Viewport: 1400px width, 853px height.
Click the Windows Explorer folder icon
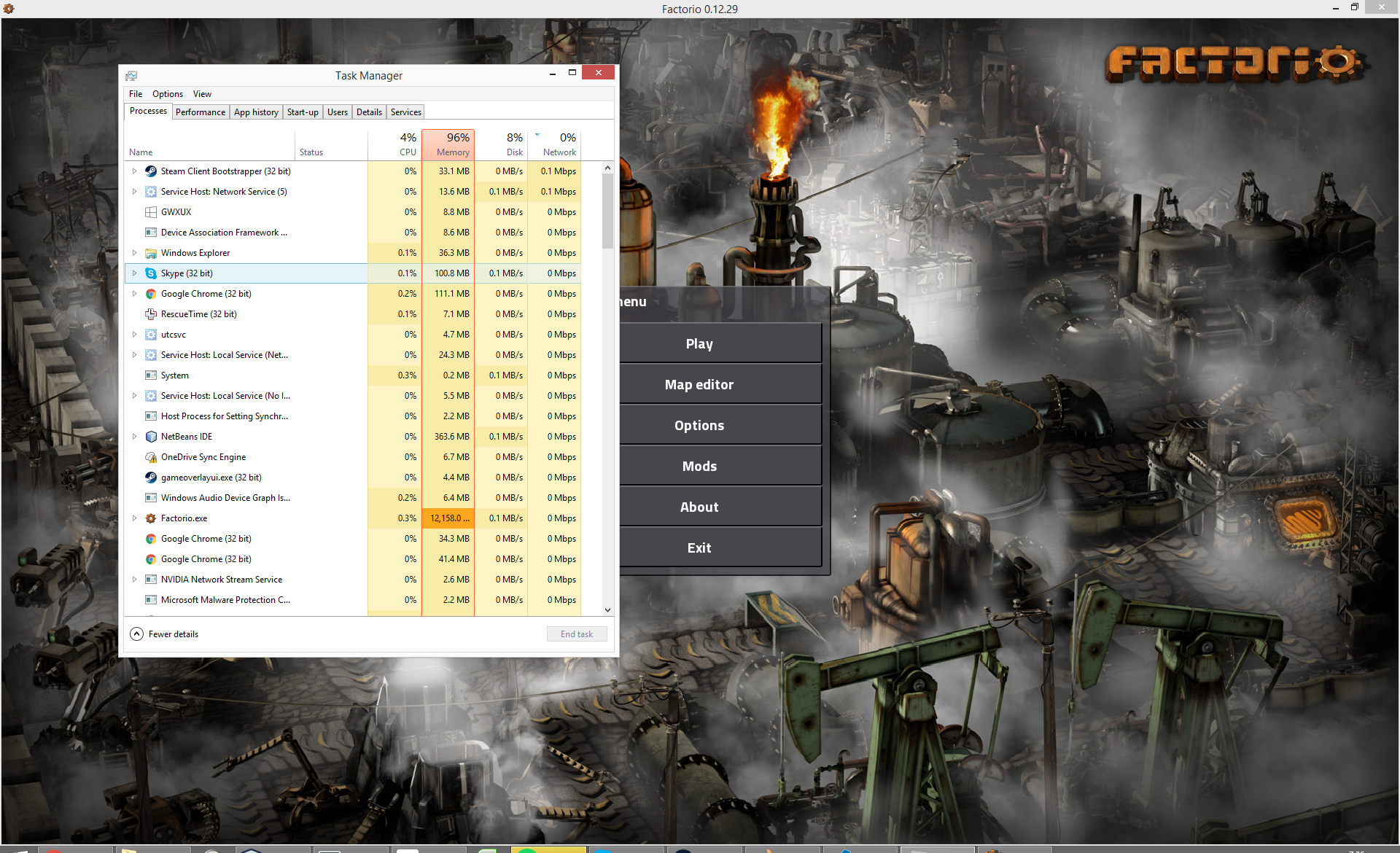151,253
